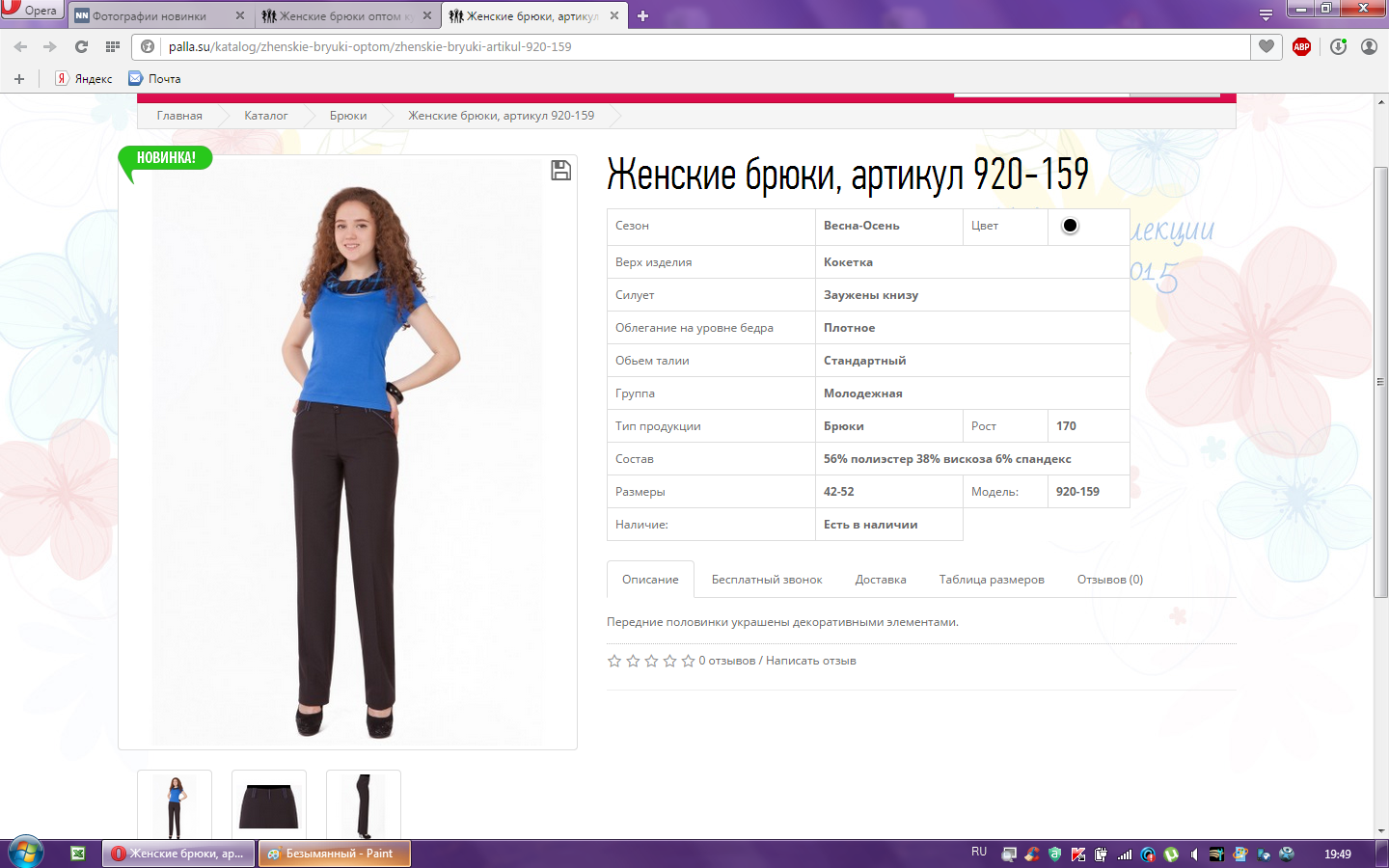Open the Opera main menu button
The image size is (1389, 868).
pos(32,10)
